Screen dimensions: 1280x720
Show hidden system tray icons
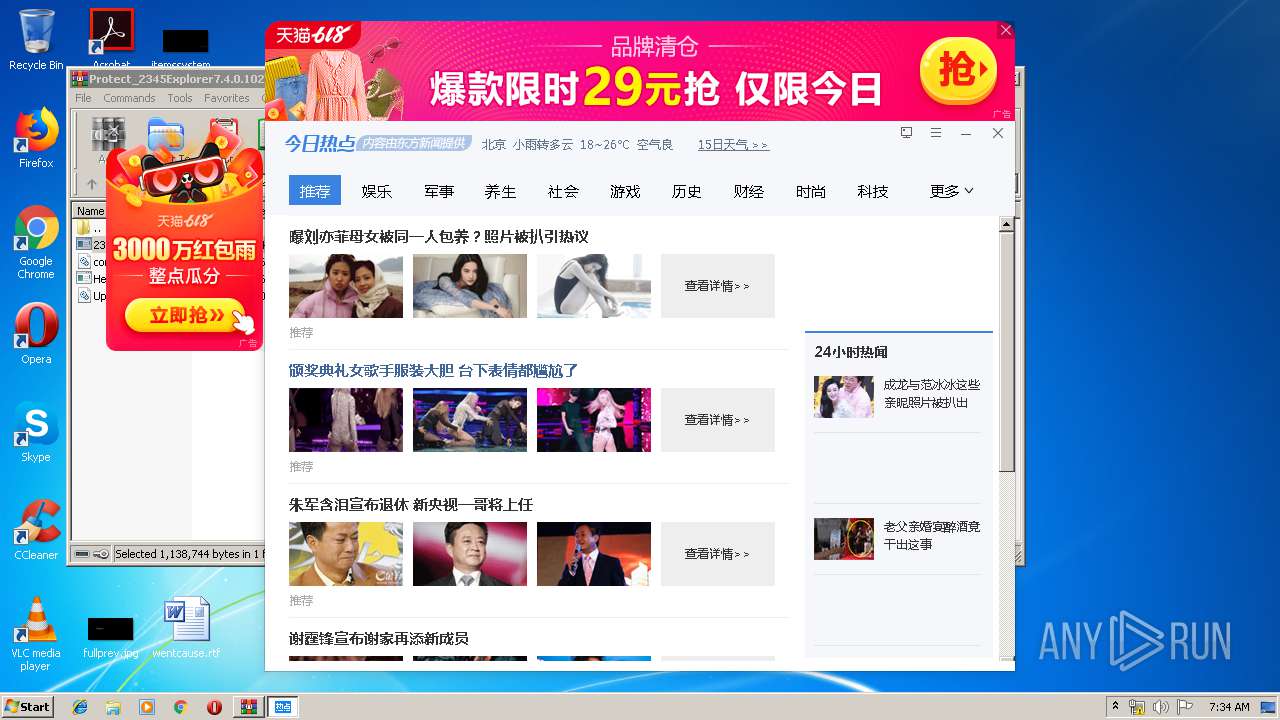pyautogui.click(x=1115, y=707)
